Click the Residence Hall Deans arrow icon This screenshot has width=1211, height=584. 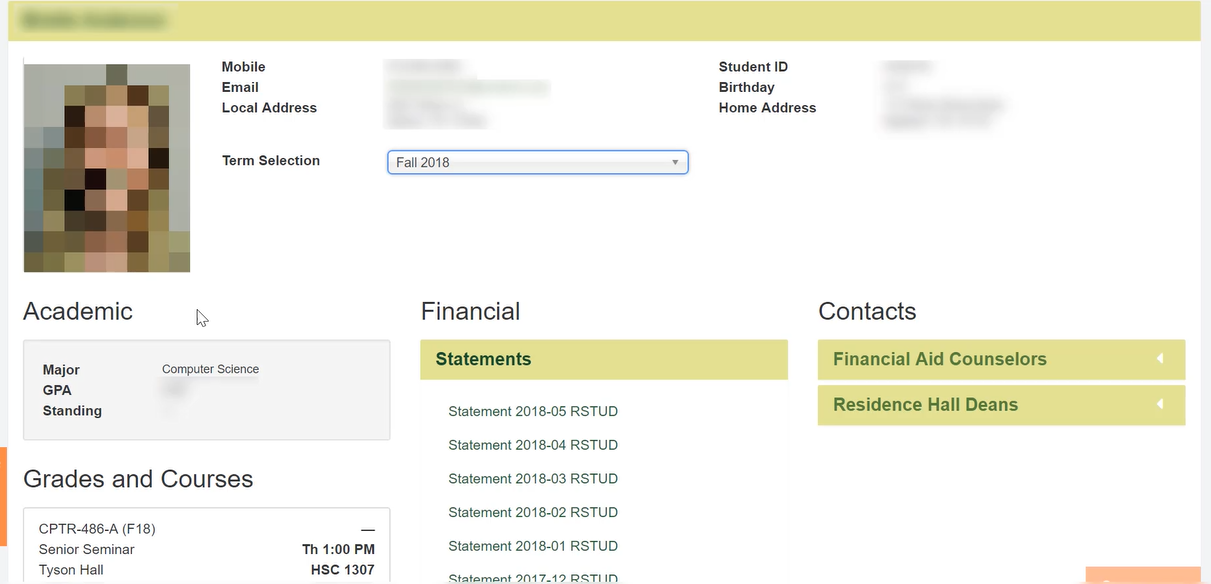tap(1160, 405)
